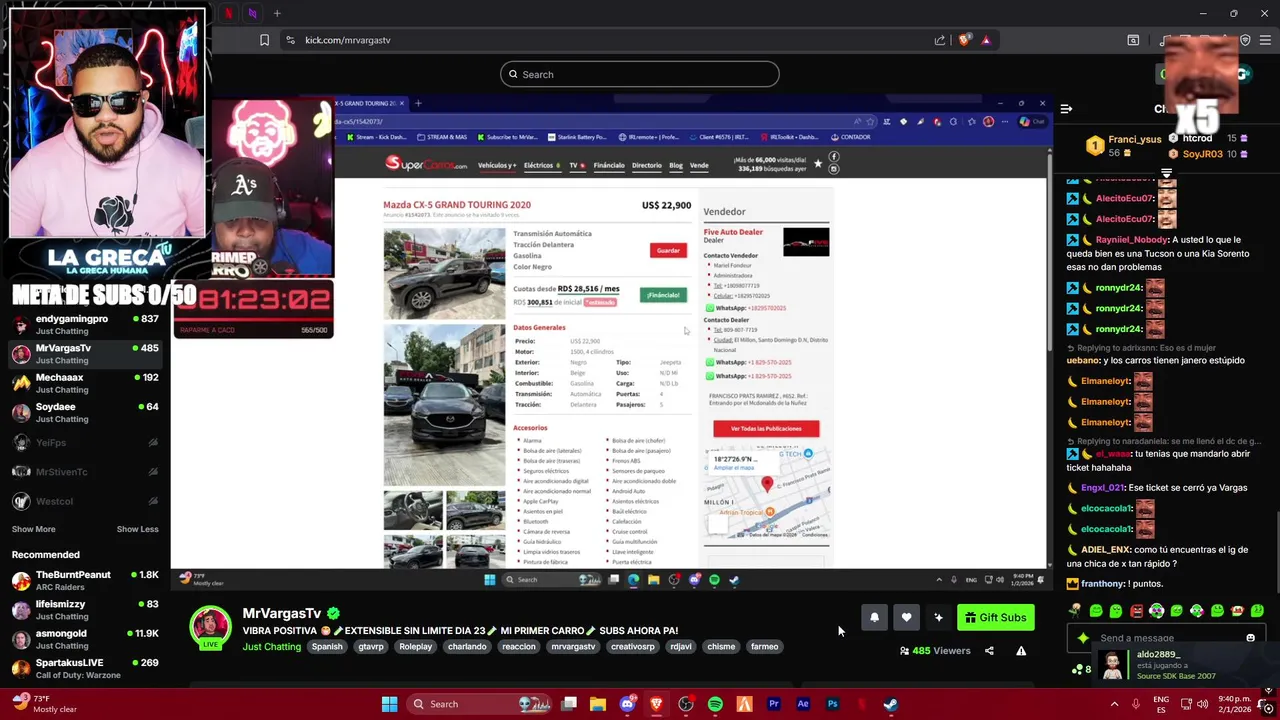Select the gtavrp tag

(371, 647)
